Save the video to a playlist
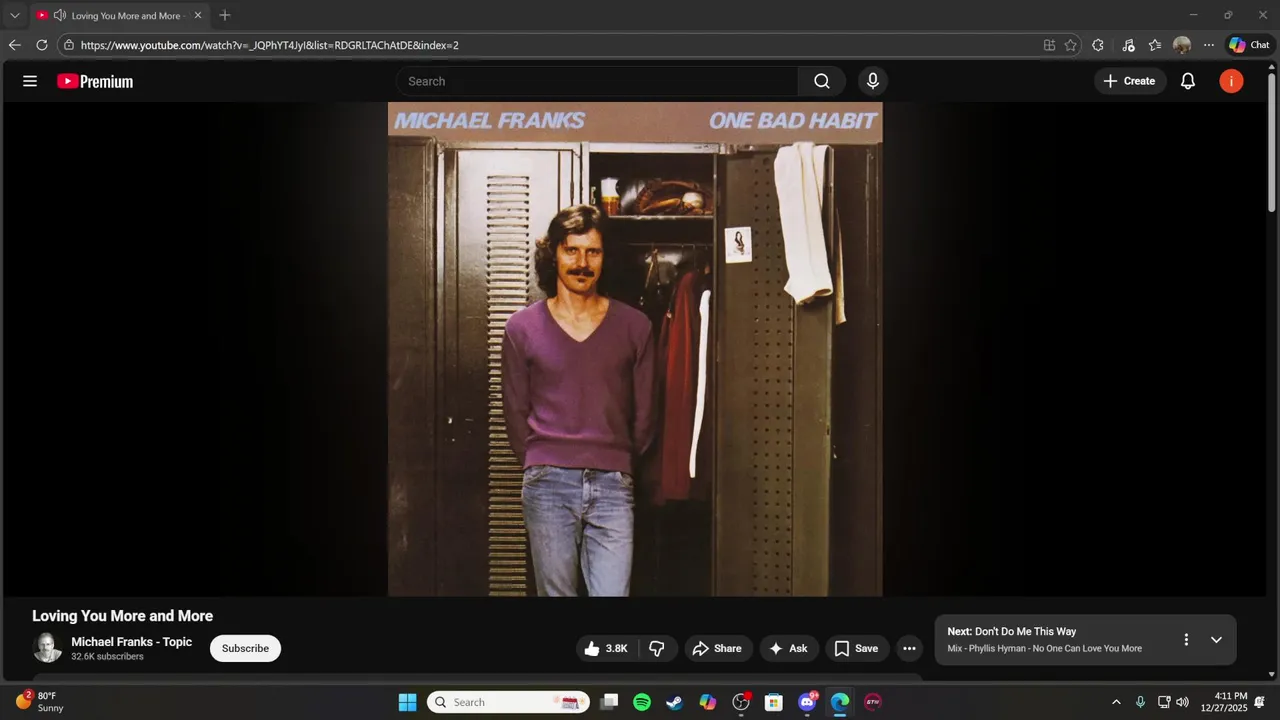The width and height of the screenshot is (1280, 720). point(857,648)
